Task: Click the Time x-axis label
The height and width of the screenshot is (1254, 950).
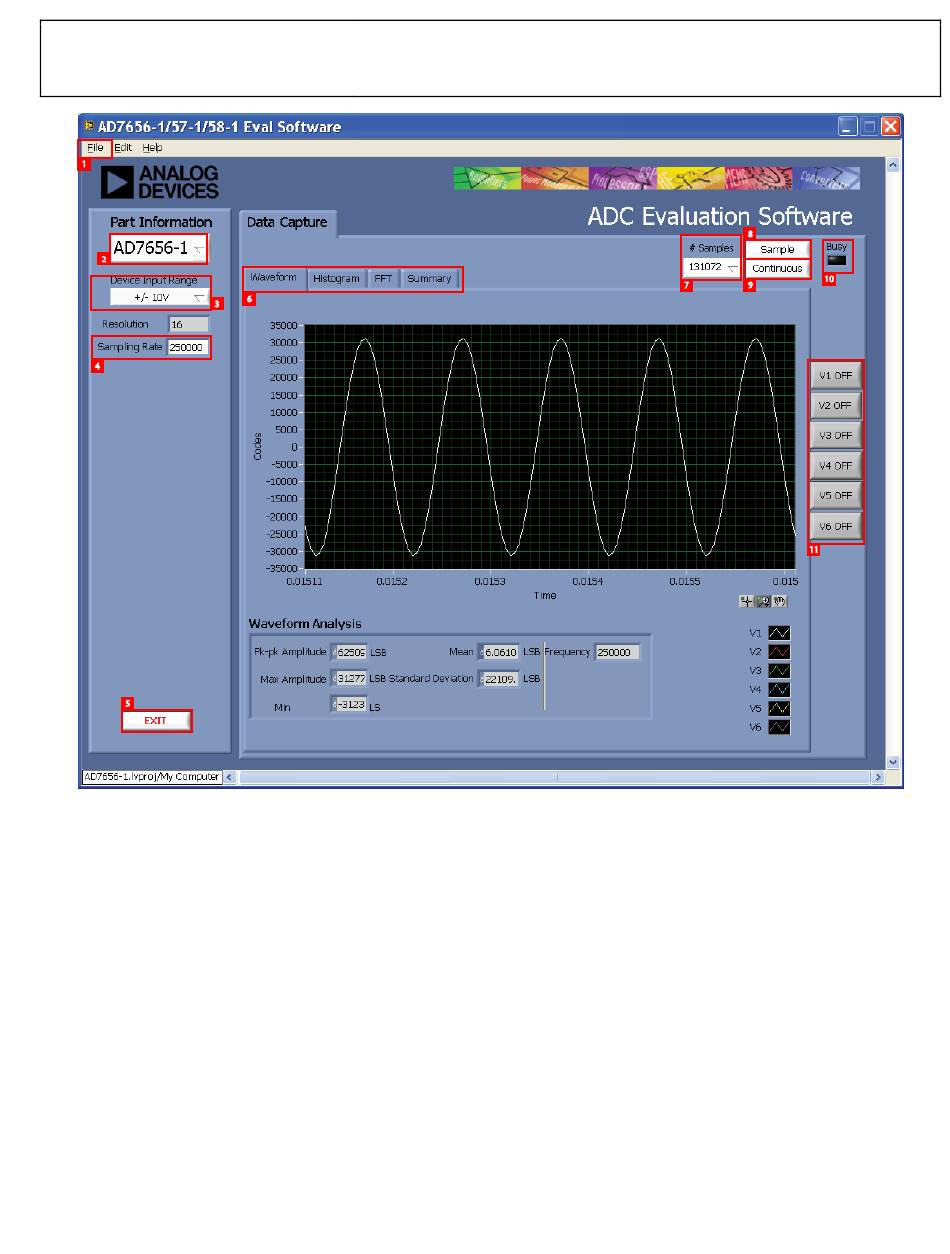Action: pyautogui.click(x=545, y=596)
